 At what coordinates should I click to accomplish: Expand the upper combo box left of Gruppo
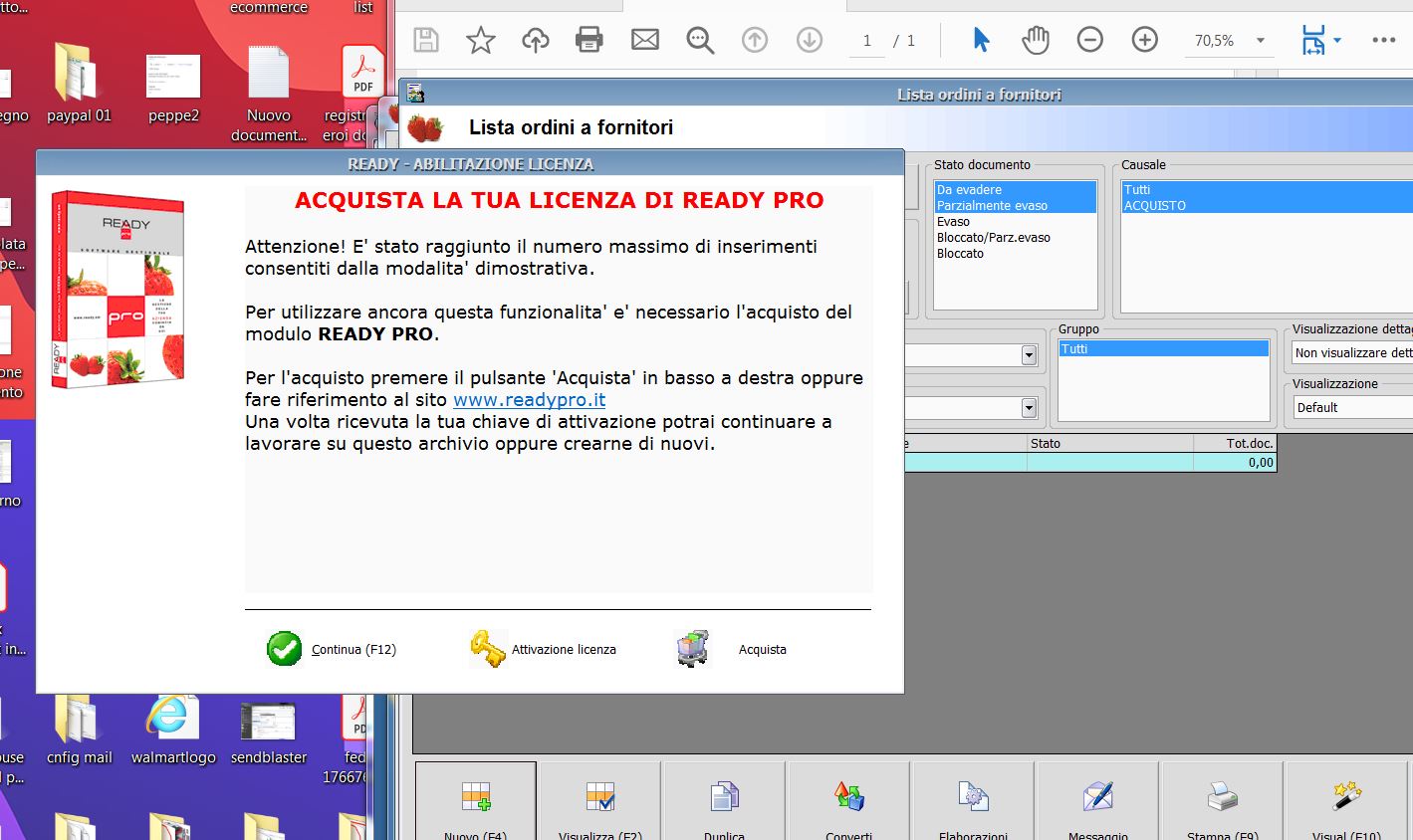(x=1029, y=355)
